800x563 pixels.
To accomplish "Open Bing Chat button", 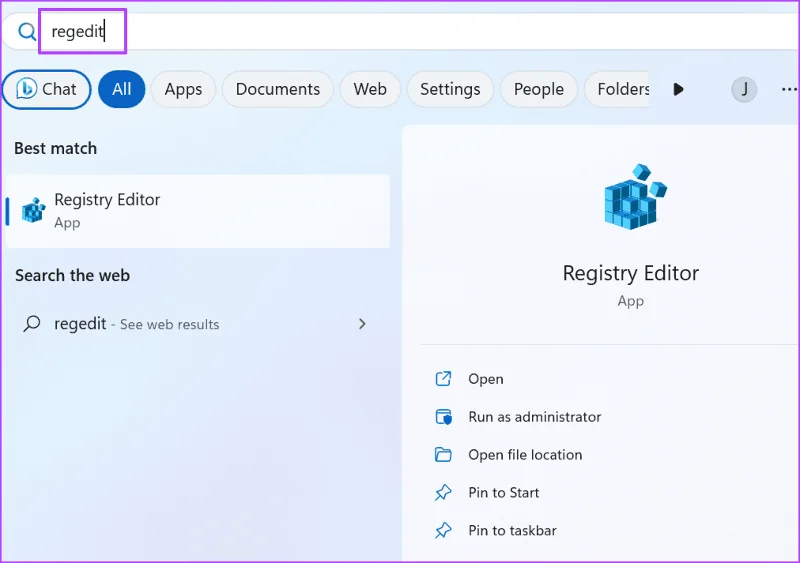I will [x=46, y=89].
